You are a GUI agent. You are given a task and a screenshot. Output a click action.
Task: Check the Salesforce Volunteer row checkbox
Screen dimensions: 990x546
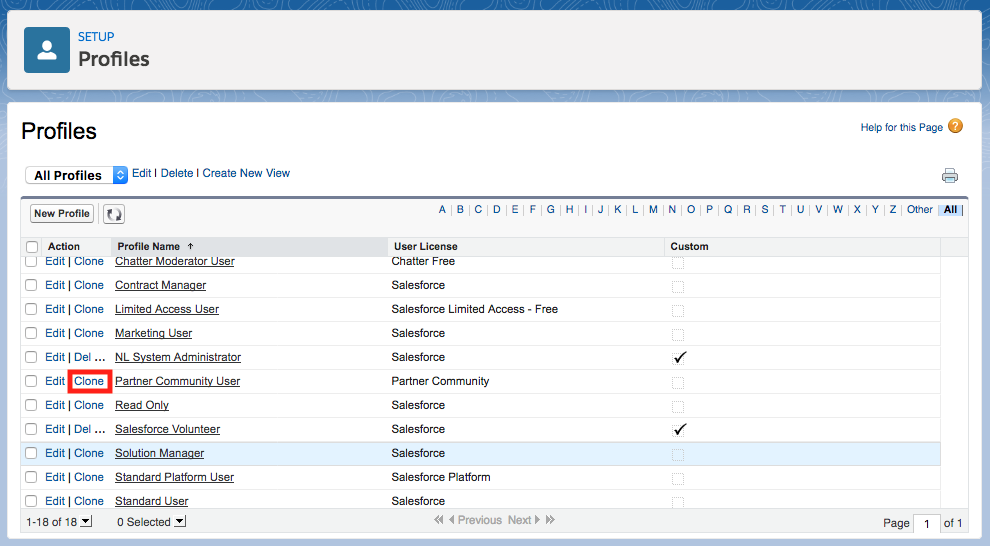click(31, 429)
